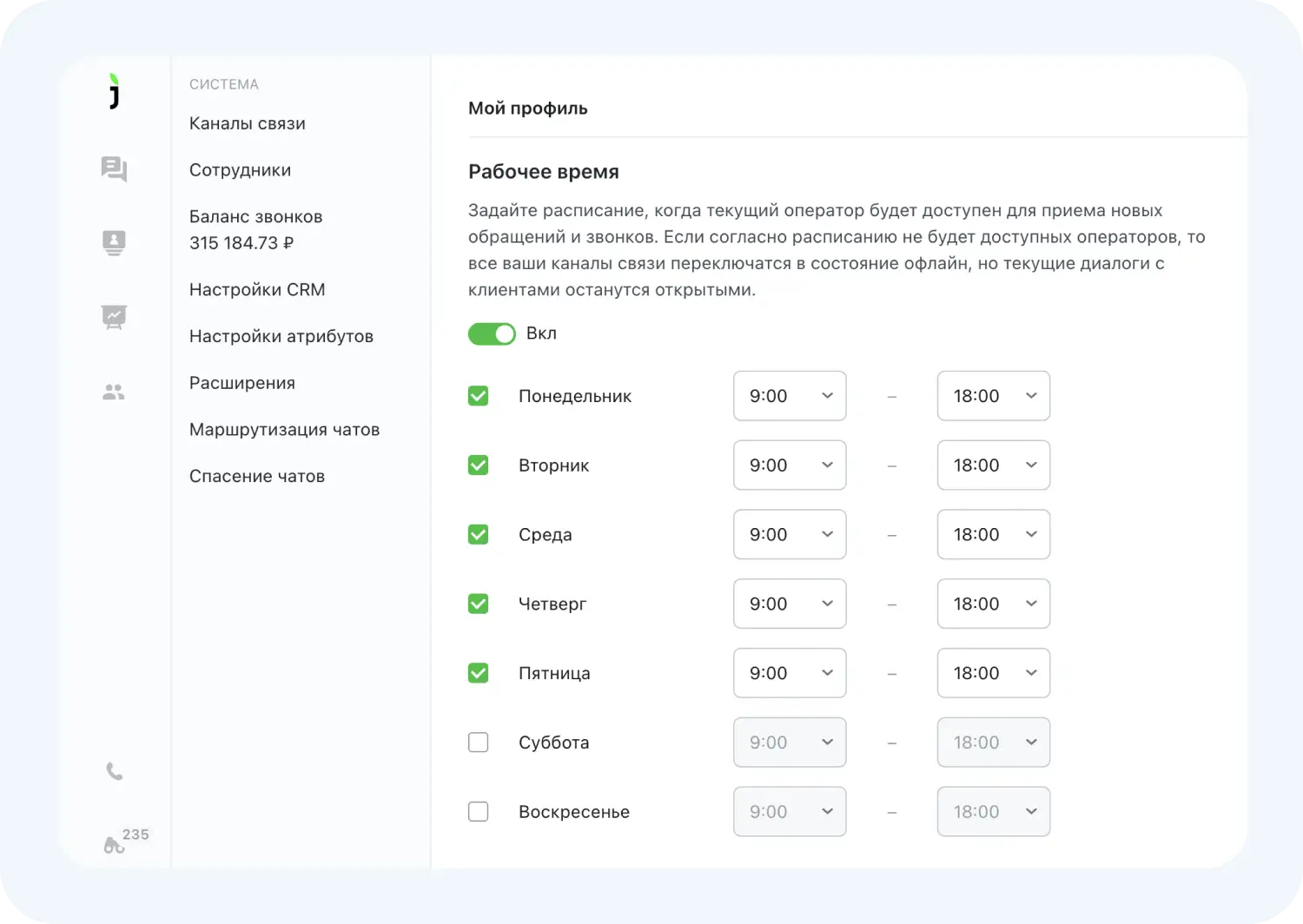Image resolution: width=1303 pixels, height=924 pixels.
Task: Check the Воскресенье checkbox
Action: tap(478, 812)
